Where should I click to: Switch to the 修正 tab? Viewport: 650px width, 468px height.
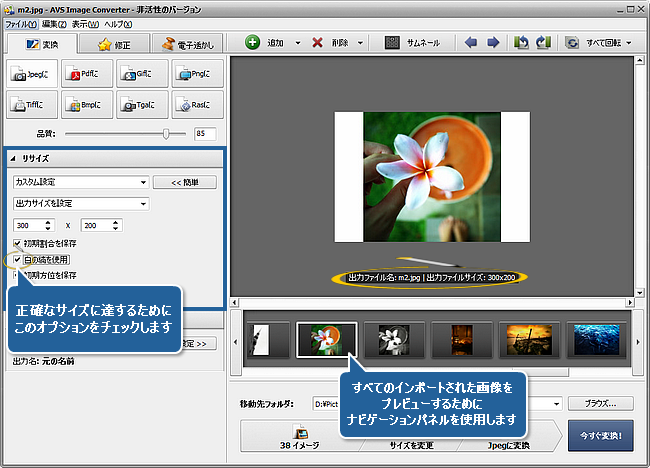coord(121,44)
